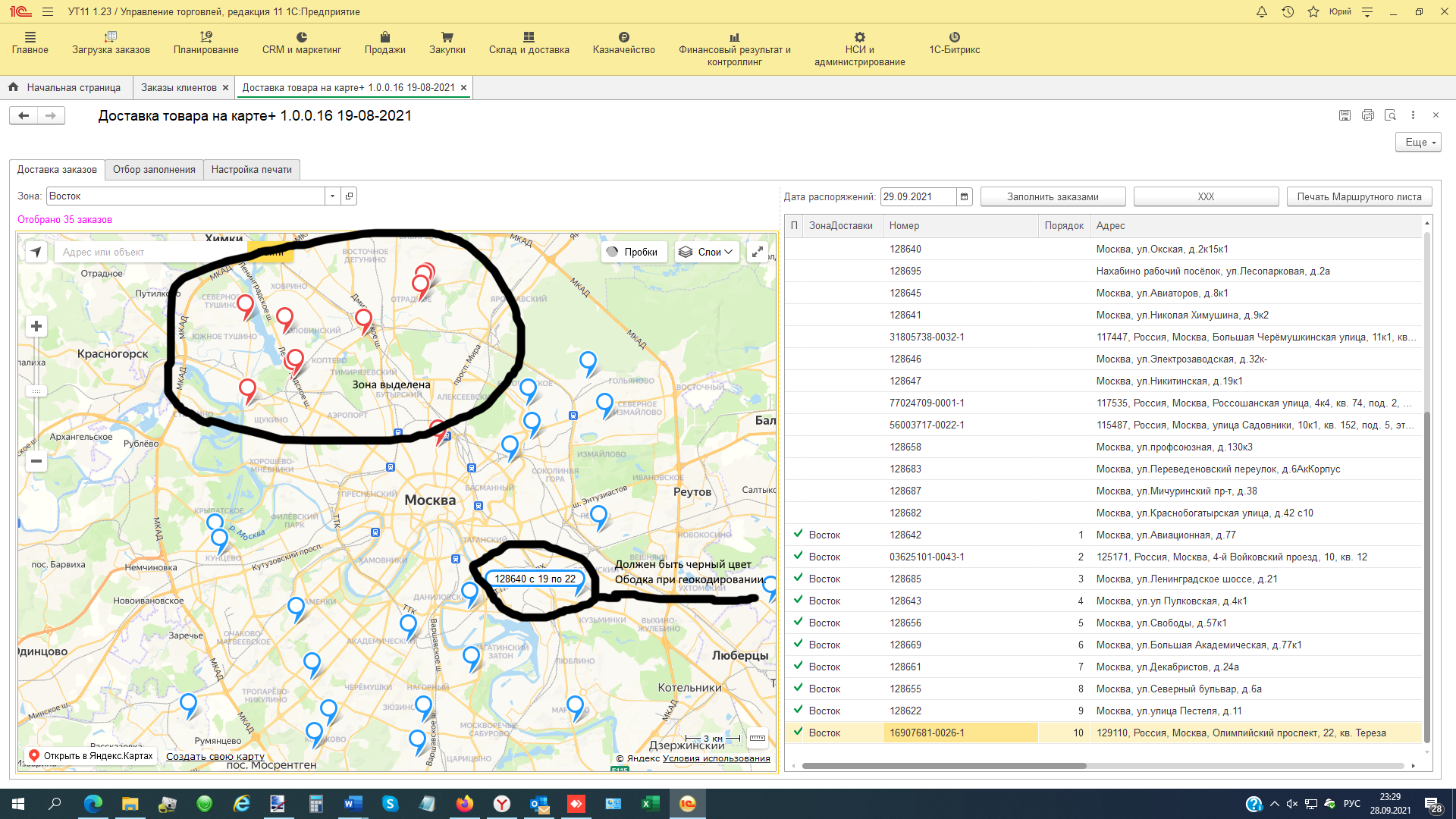1456x819 pixels.
Task: Open history clock icon in title bar
Action: tap(1288, 12)
